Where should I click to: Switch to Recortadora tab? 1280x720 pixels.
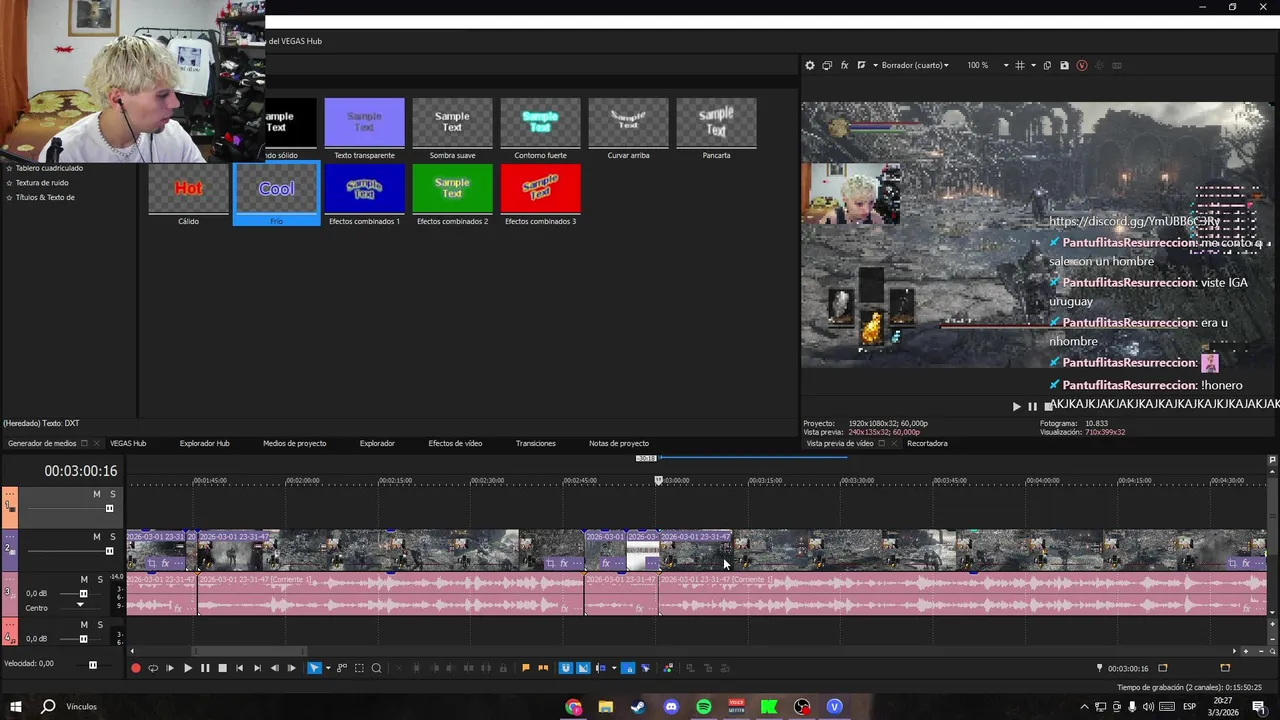pos(927,443)
